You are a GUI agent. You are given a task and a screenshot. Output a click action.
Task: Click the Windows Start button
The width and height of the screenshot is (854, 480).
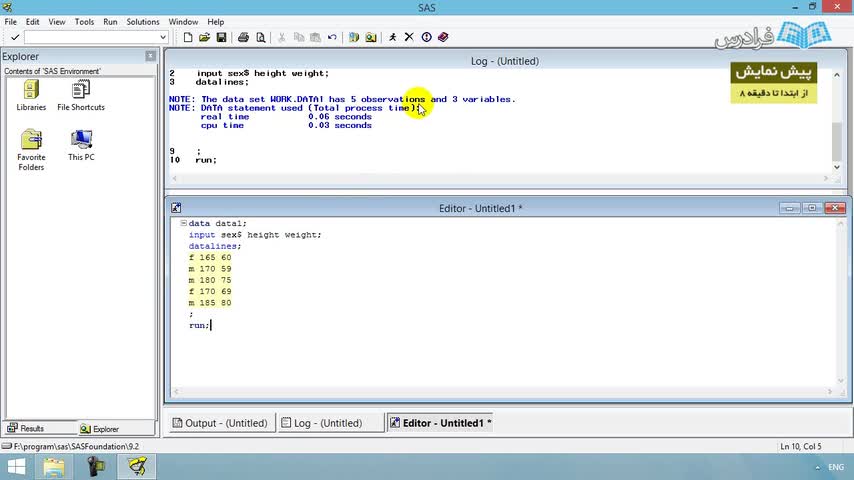click(16, 465)
